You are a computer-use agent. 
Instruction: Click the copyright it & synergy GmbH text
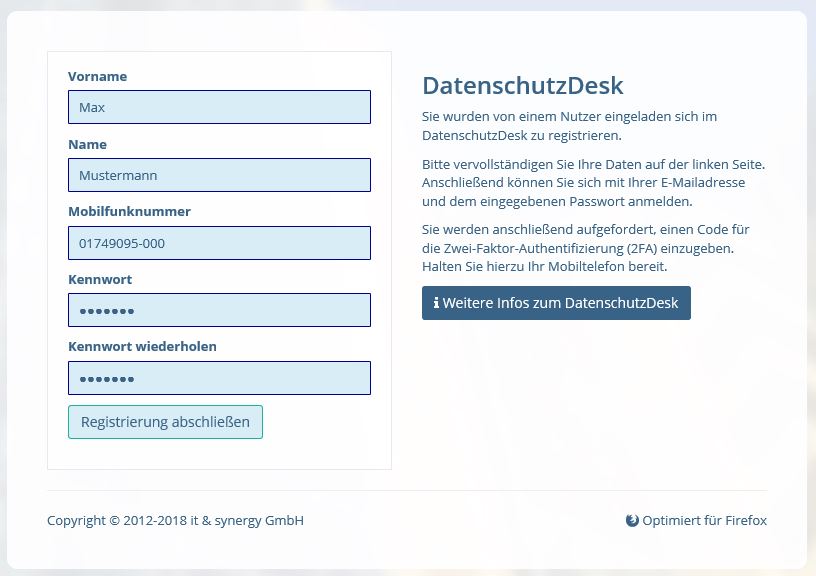coord(175,520)
